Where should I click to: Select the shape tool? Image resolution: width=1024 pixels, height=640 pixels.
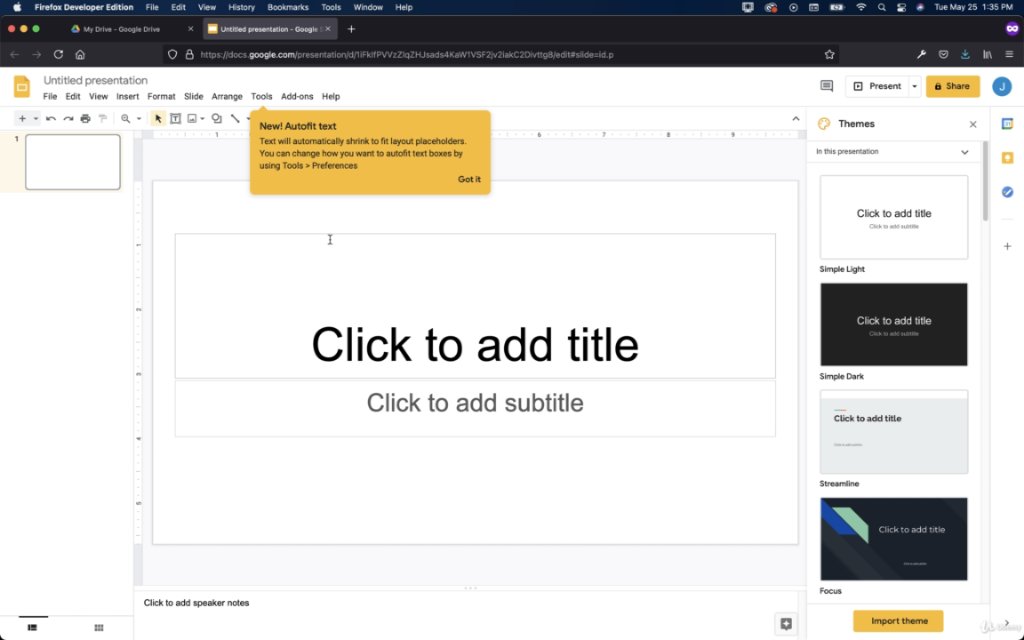tap(217, 119)
